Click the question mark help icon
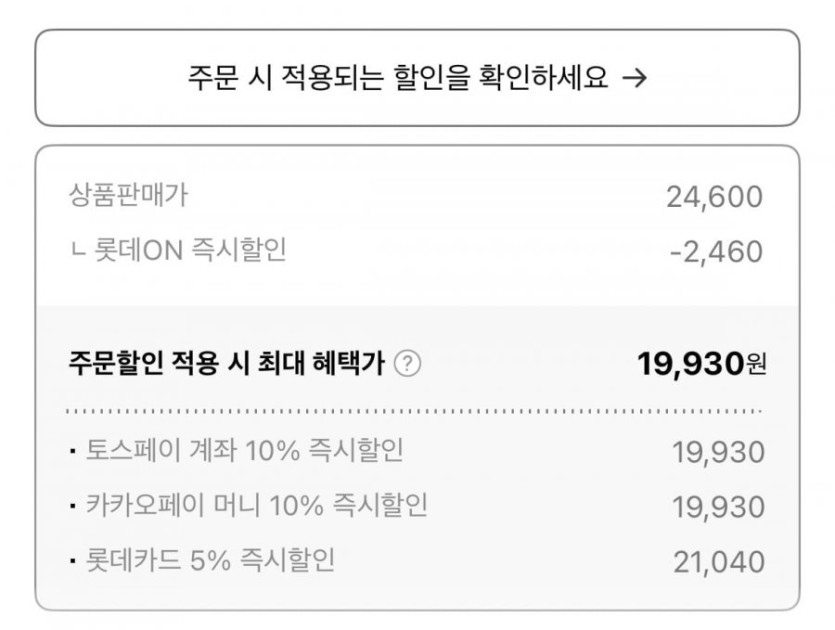Screen dimensions: 835x630 [x=408, y=365]
